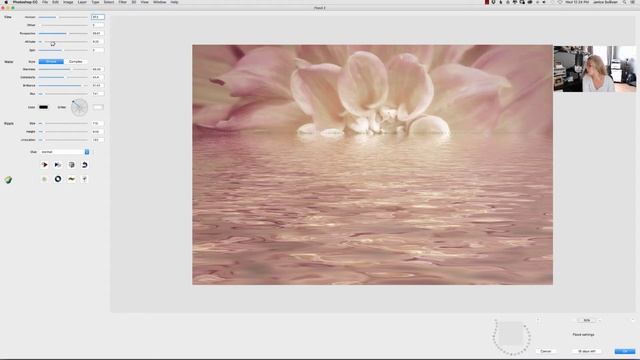
Task: Click the next preset arrow icon
Action: [58, 165]
